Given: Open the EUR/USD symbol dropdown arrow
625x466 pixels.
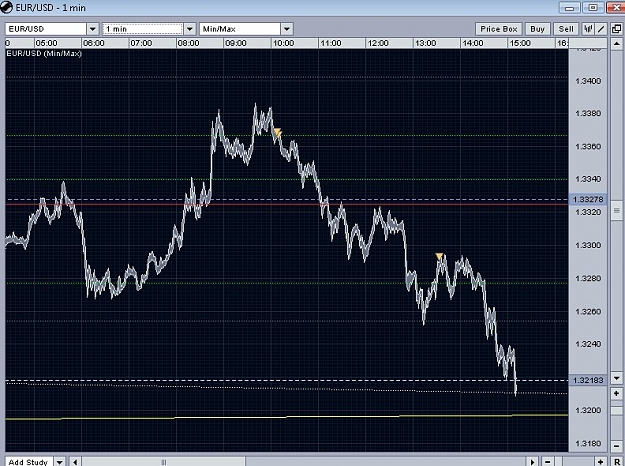Looking at the screenshot, I should pos(92,29).
